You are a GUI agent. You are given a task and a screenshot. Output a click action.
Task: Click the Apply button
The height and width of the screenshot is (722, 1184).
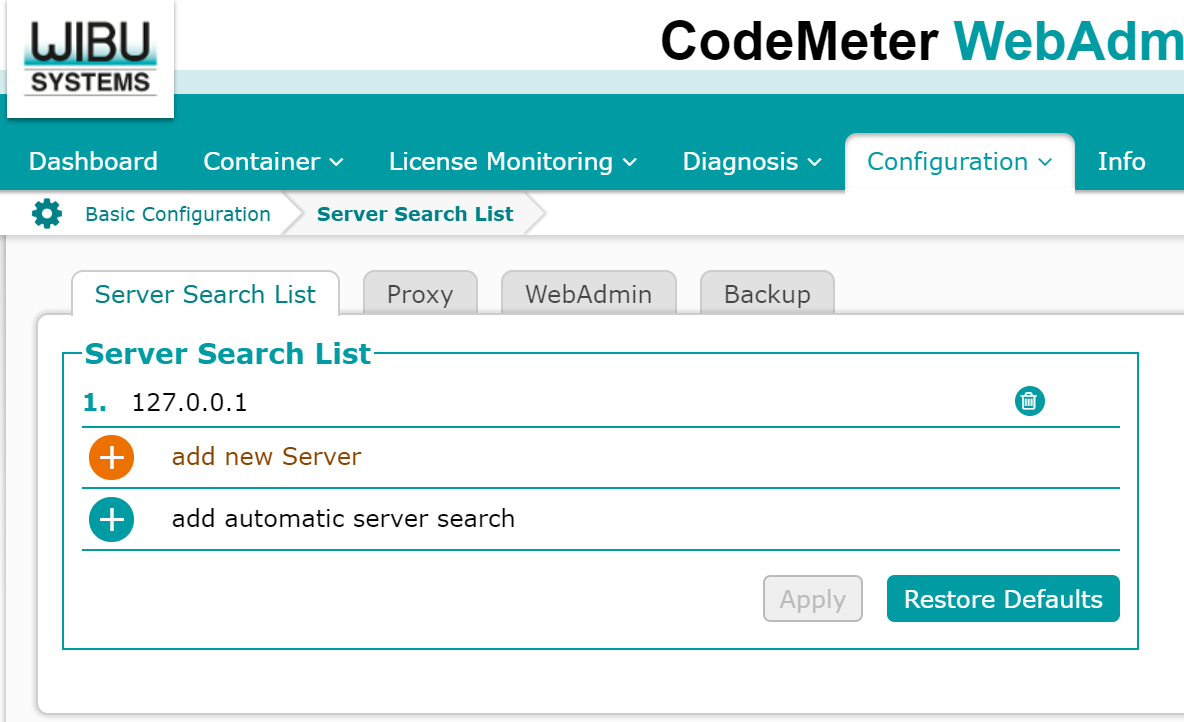(812, 599)
